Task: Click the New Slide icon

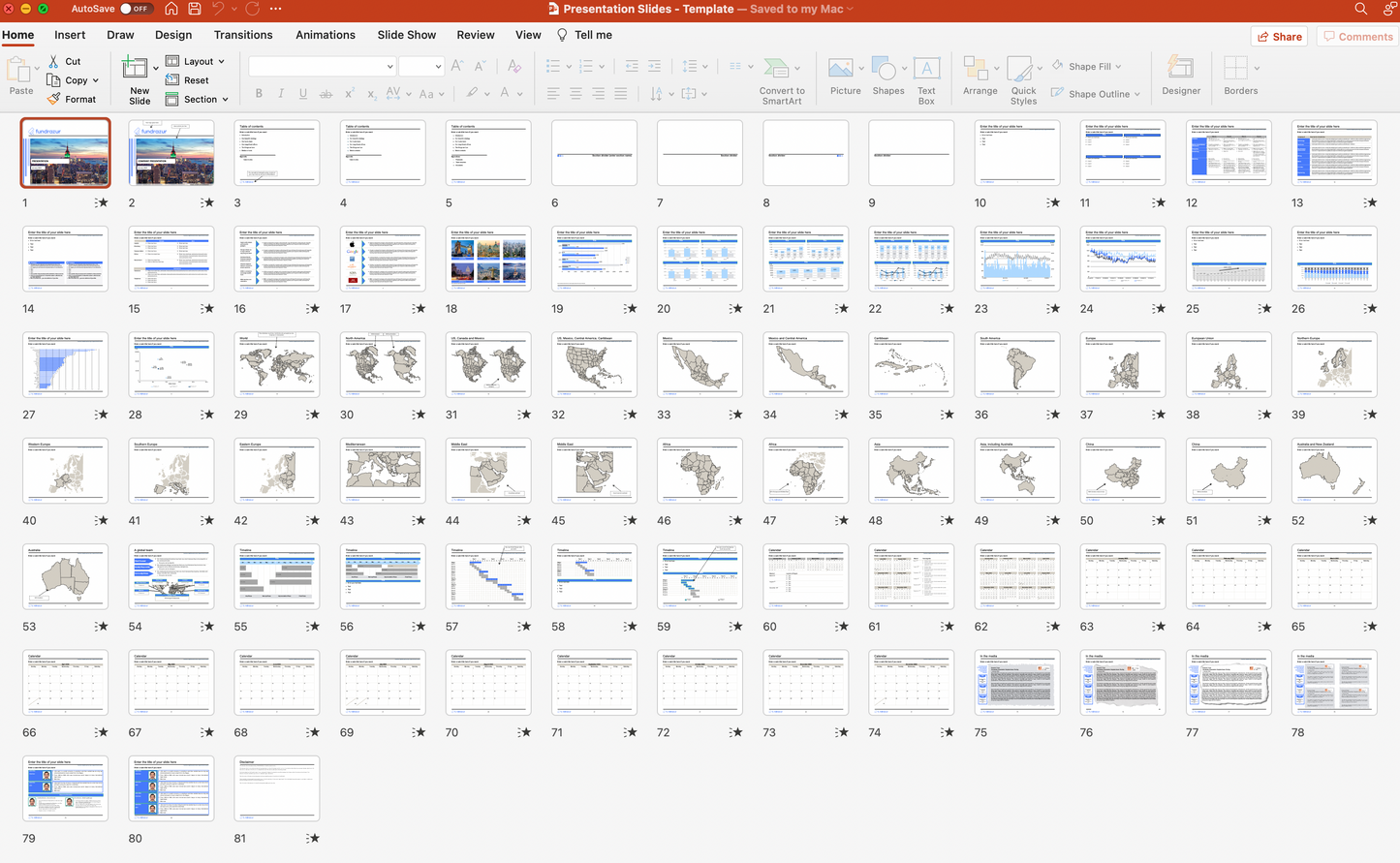Action: [135, 69]
